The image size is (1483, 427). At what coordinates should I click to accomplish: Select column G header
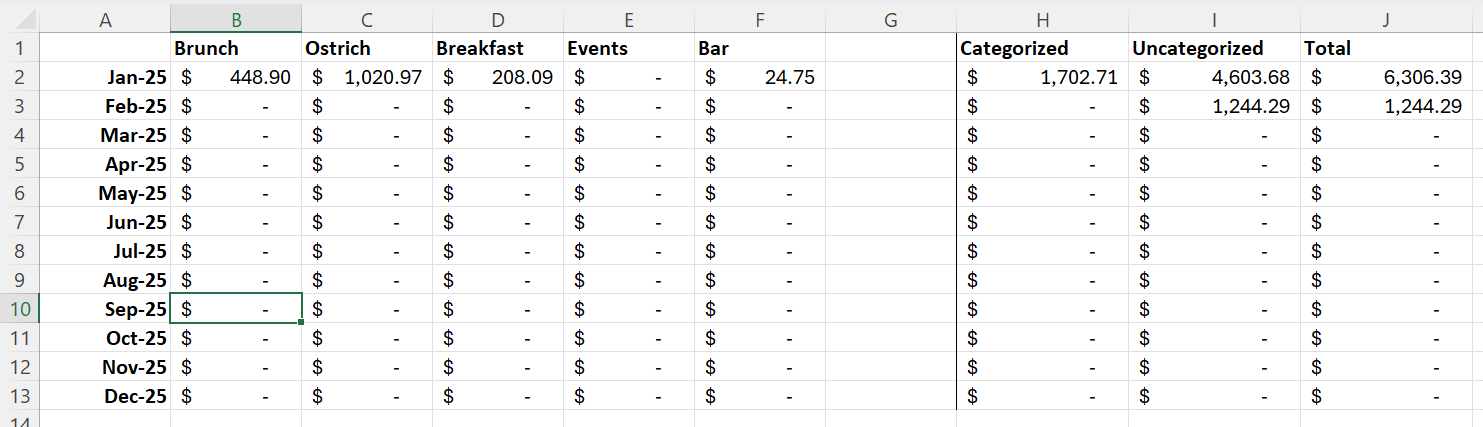tap(890, 19)
